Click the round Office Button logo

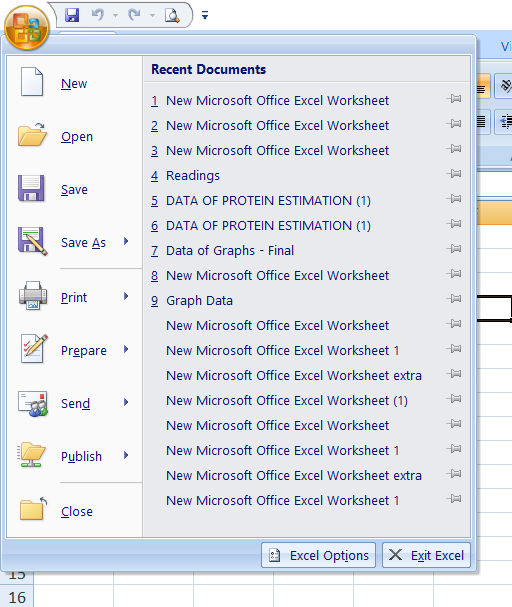[26, 27]
